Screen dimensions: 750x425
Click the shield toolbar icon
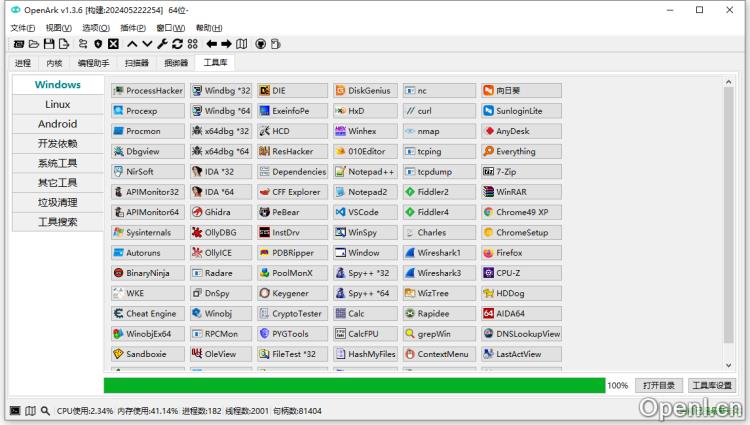tap(98, 44)
